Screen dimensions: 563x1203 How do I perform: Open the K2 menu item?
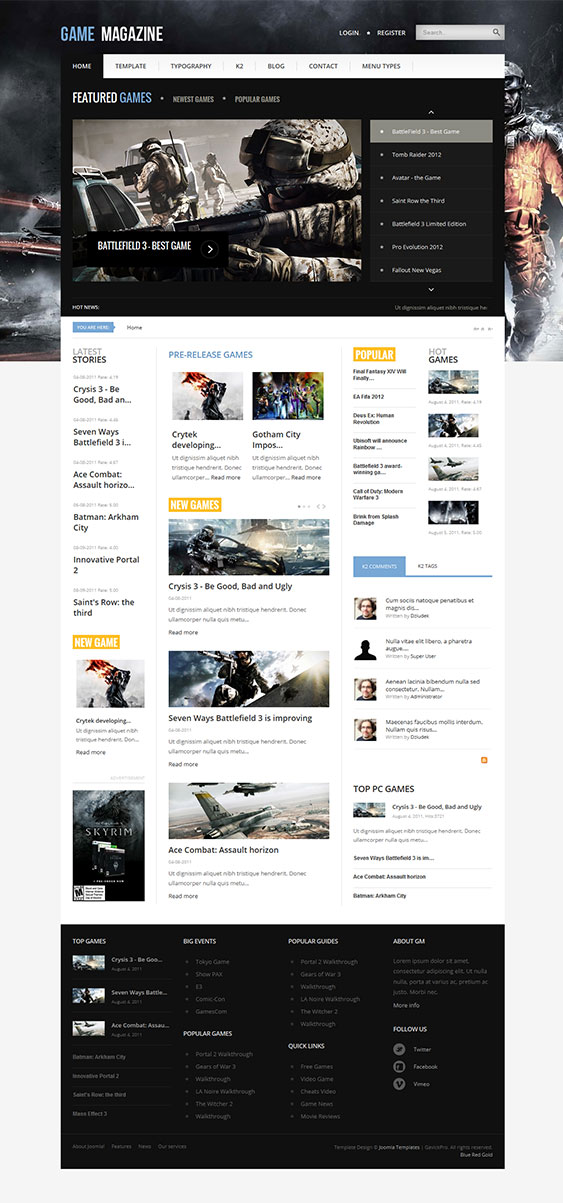point(240,66)
